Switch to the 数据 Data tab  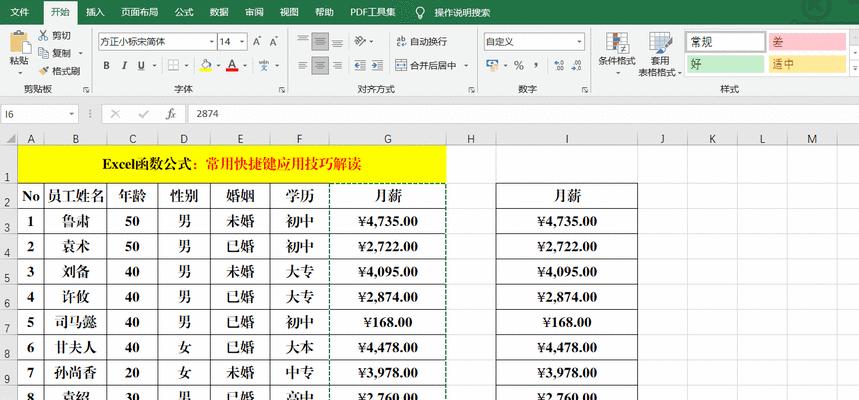[219, 12]
